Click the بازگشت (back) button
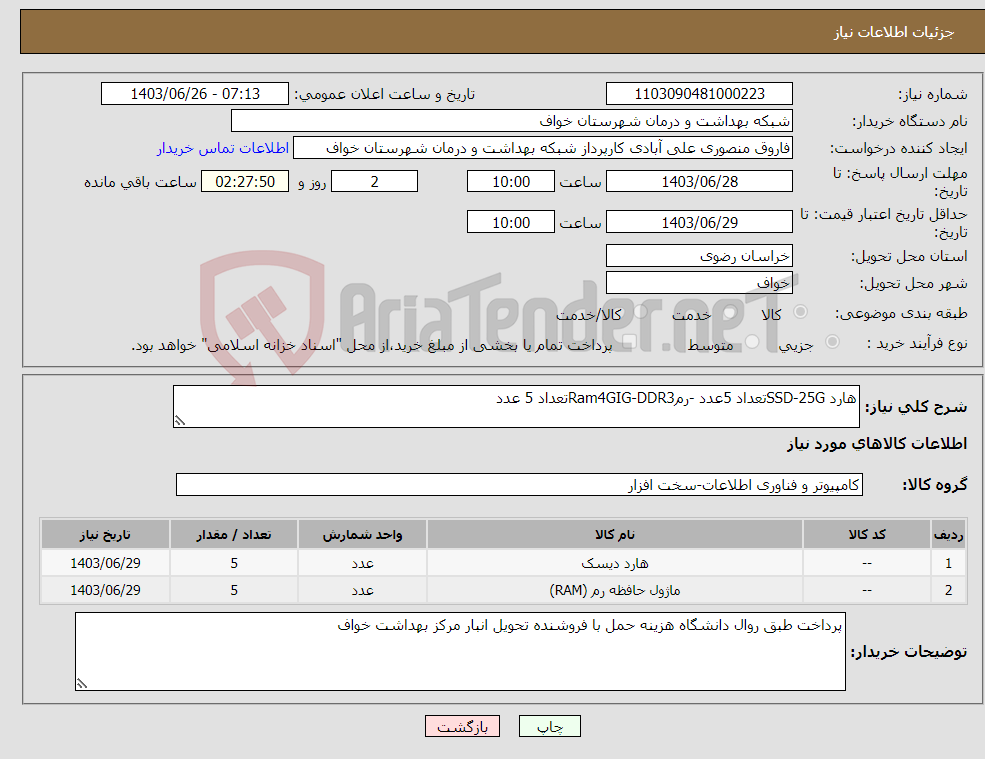 (x=462, y=726)
